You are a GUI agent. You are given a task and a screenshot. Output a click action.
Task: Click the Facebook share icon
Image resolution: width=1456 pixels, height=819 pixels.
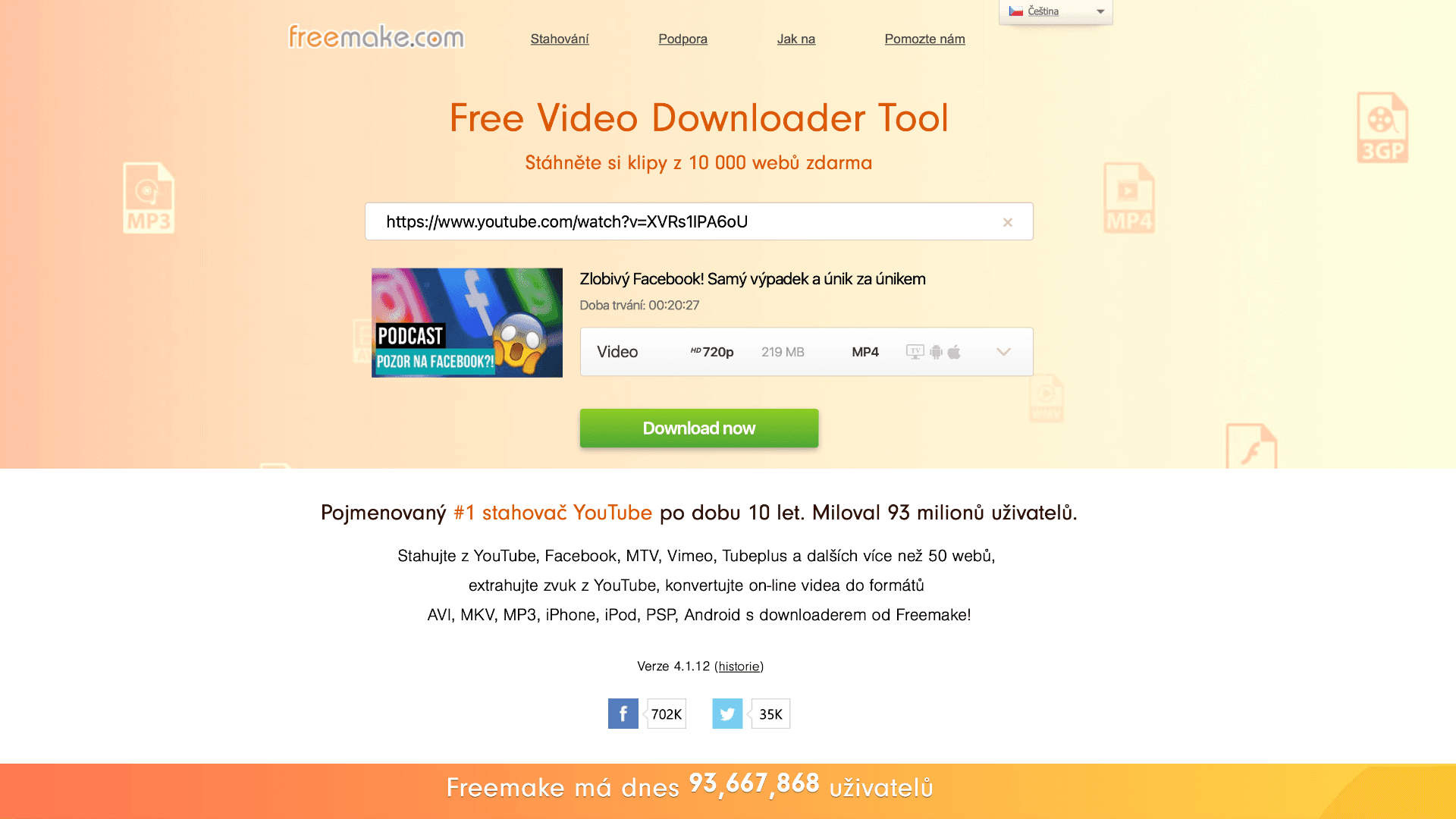(623, 714)
